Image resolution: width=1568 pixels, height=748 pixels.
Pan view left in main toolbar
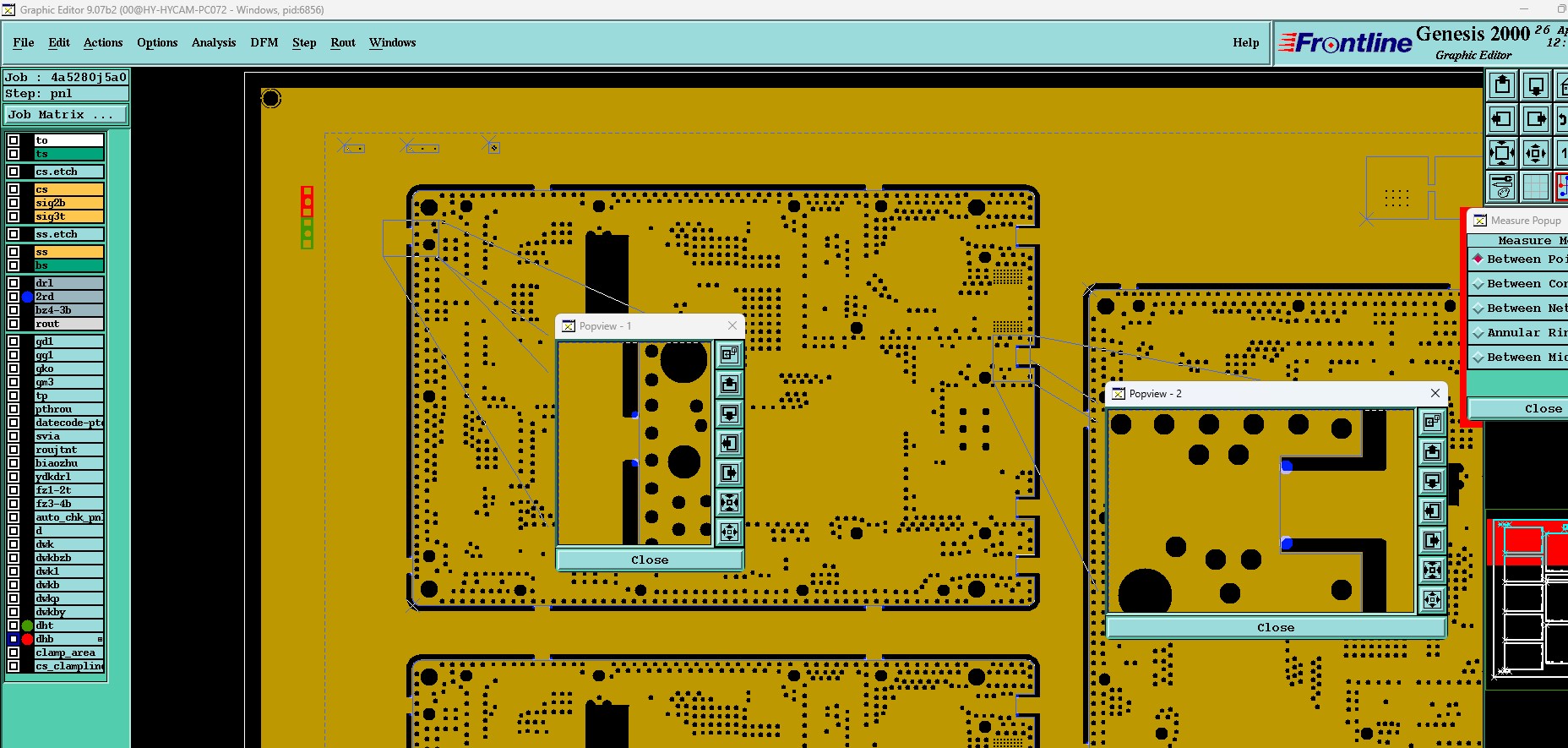(x=1502, y=119)
